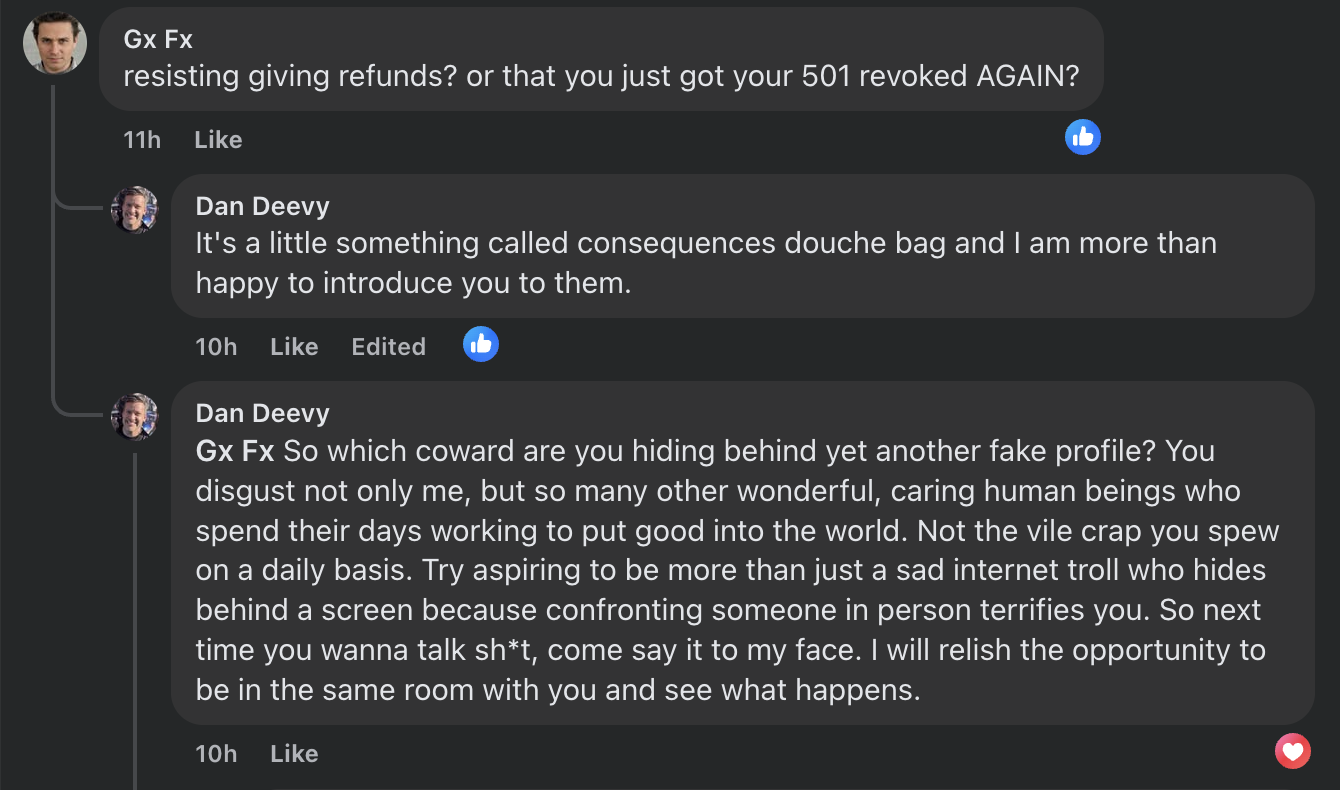Show edit history via the Edited label
The image size is (1340, 790).
[388, 347]
